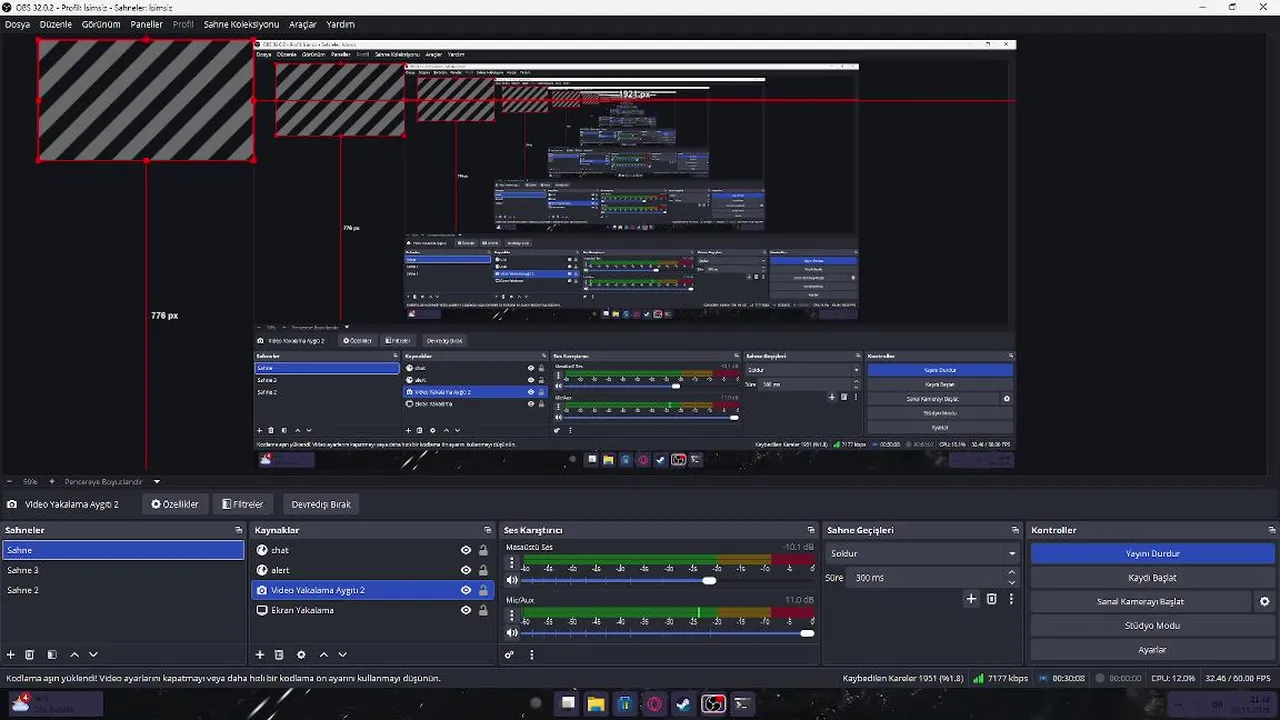Start virtual camera with Sanal Kamerayı Başlat
1280x720 pixels.
(x=1140, y=602)
